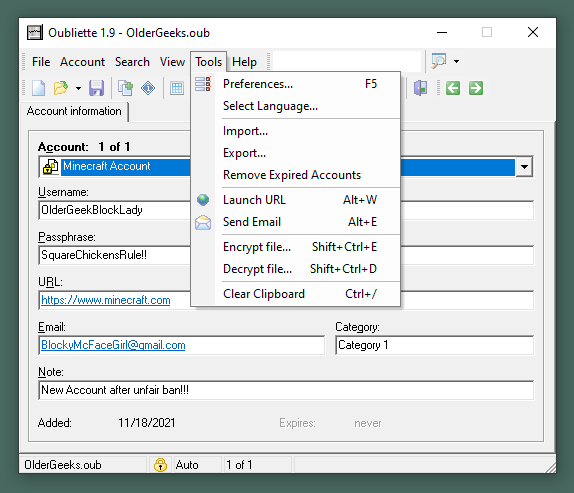This screenshot has width=574, height=493.
Task: Go to previous account with green left arrow
Action: click(x=453, y=88)
